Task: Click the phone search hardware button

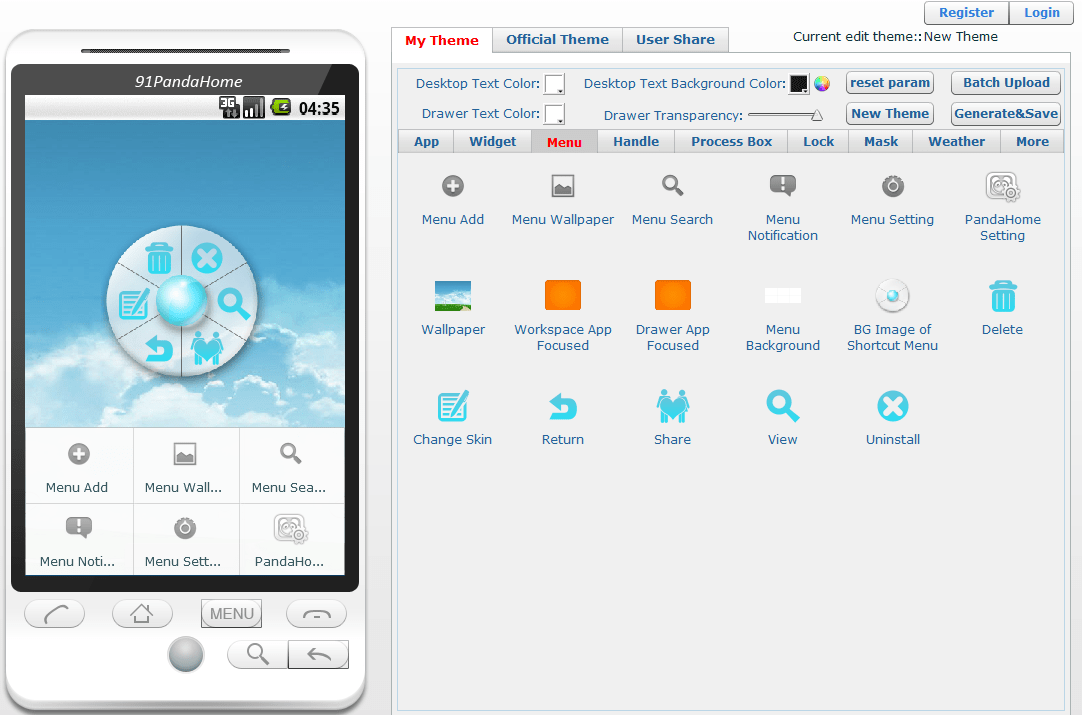Action: [257, 654]
